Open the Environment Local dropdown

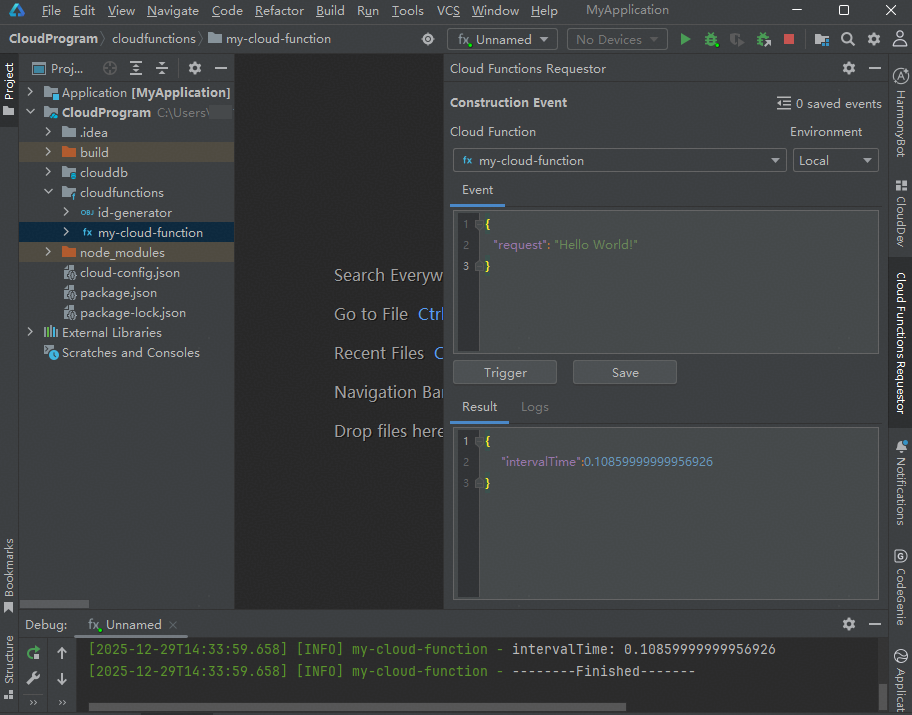836,160
